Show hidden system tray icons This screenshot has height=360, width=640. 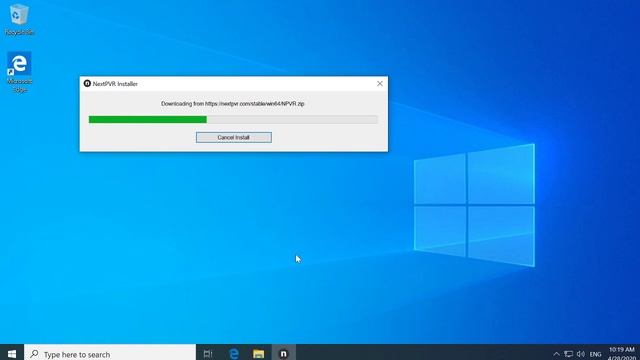[x=556, y=354]
